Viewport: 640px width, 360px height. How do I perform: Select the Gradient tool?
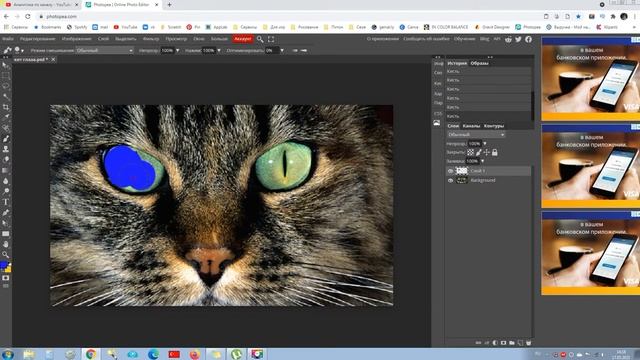pyautogui.click(x=5, y=170)
